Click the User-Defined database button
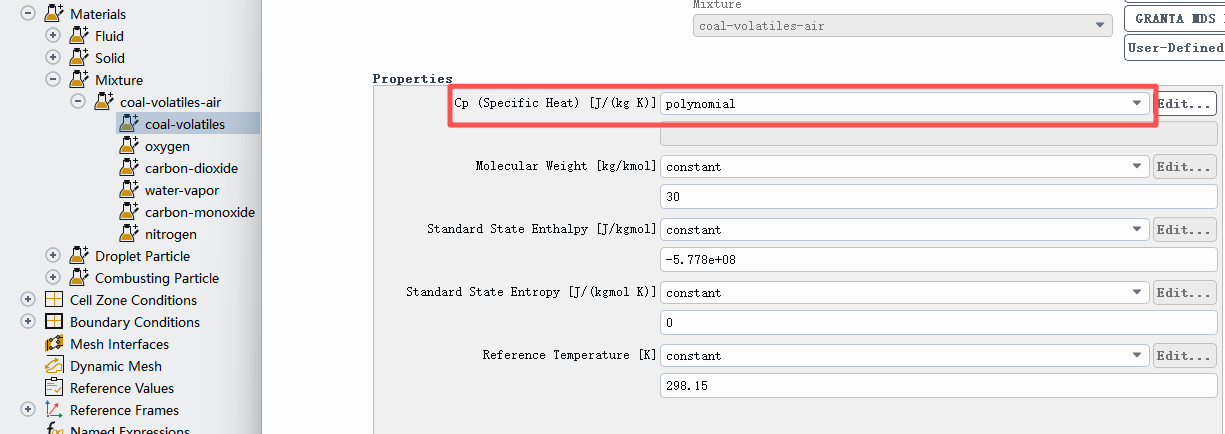The image size is (1225, 434). click(1174, 47)
